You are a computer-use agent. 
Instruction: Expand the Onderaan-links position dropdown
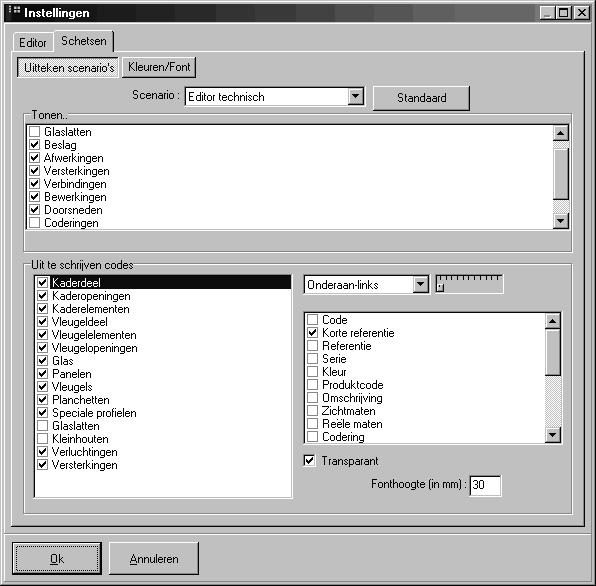coord(420,284)
